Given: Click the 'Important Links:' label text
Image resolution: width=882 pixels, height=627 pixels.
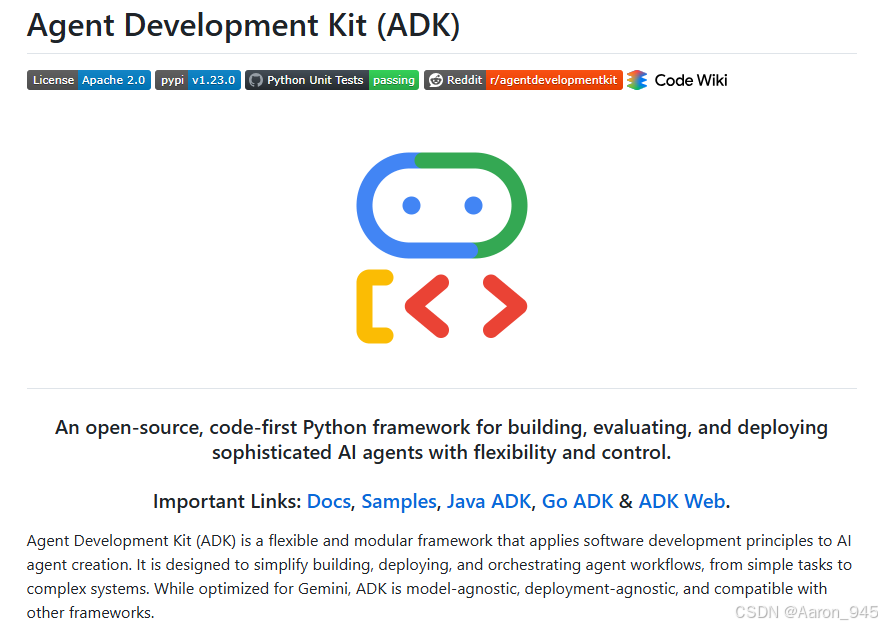Looking at the screenshot, I should tap(227, 501).
